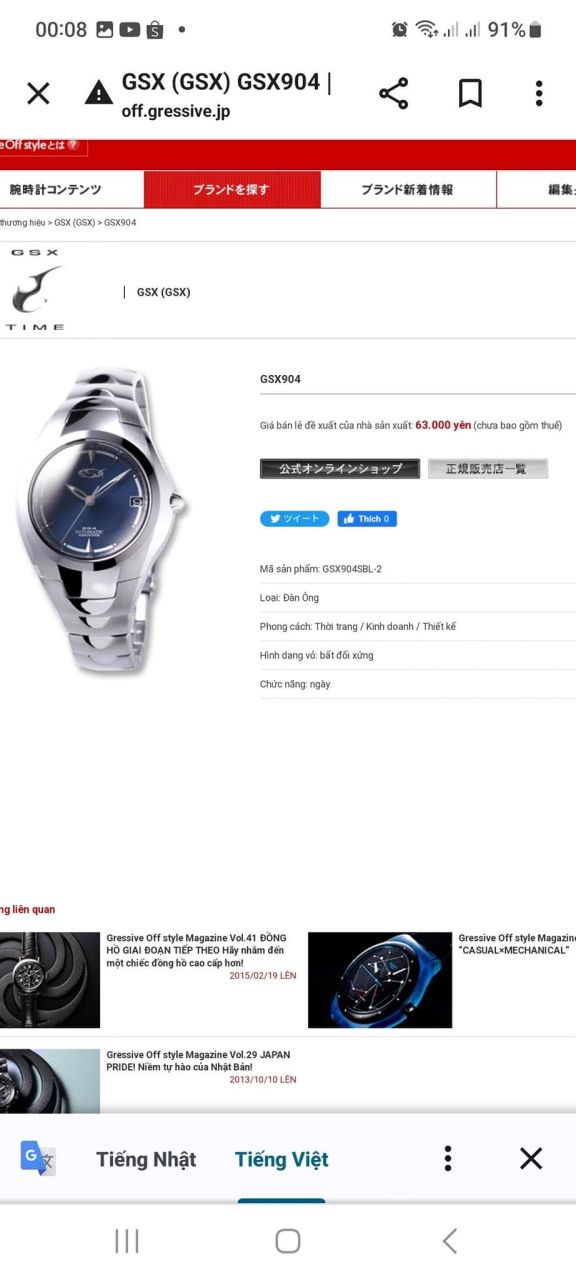
Task: Click the 公式オンラインショップ button
Action: (340, 468)
